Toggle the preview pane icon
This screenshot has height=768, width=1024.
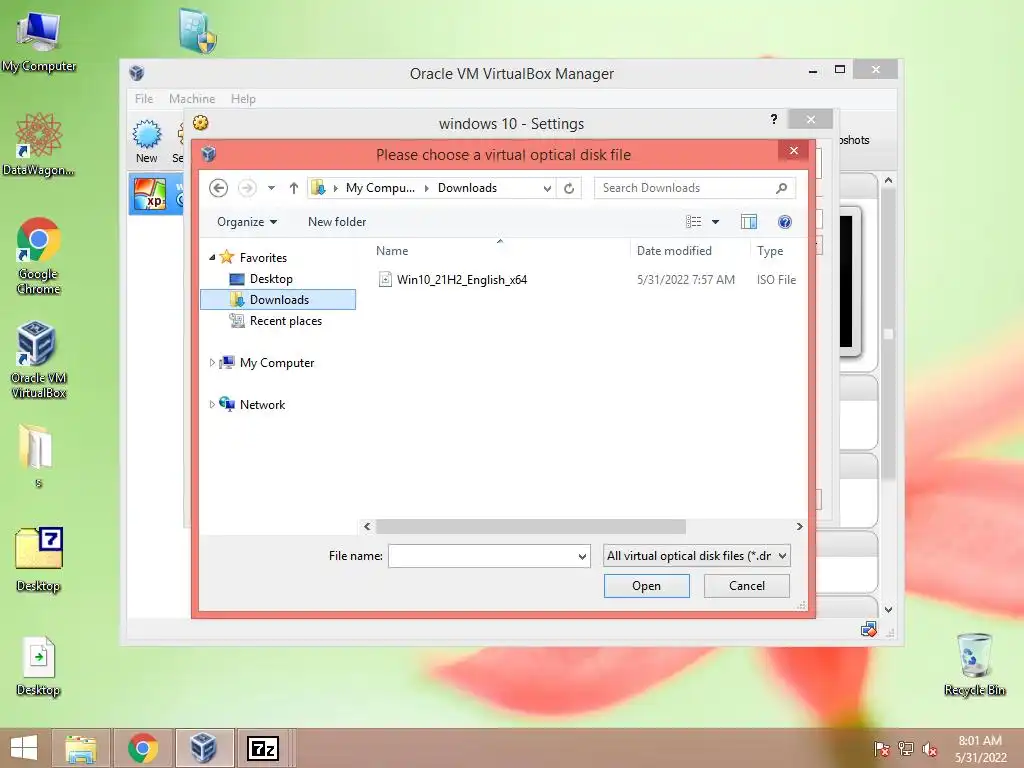(x=749, y=222)
